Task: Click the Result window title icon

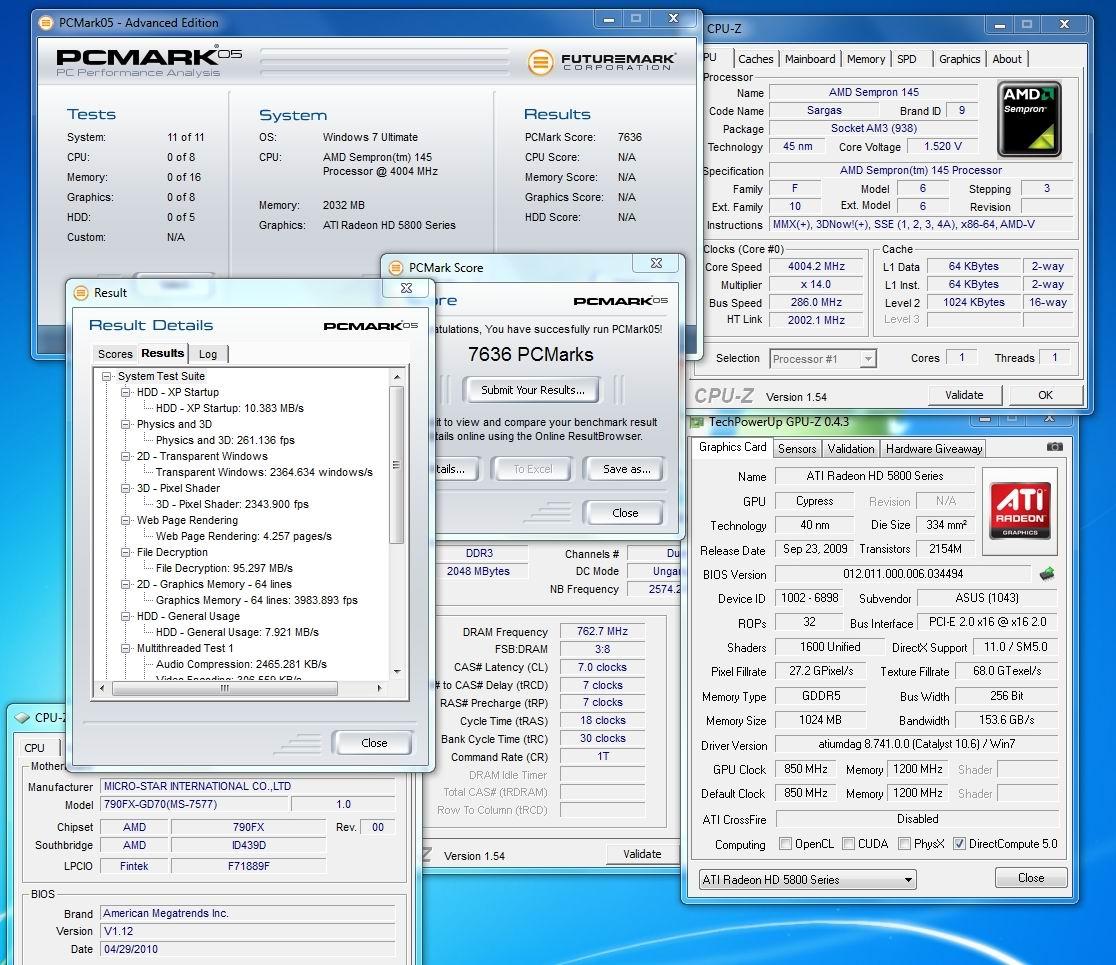Action: tap(82, 292)
